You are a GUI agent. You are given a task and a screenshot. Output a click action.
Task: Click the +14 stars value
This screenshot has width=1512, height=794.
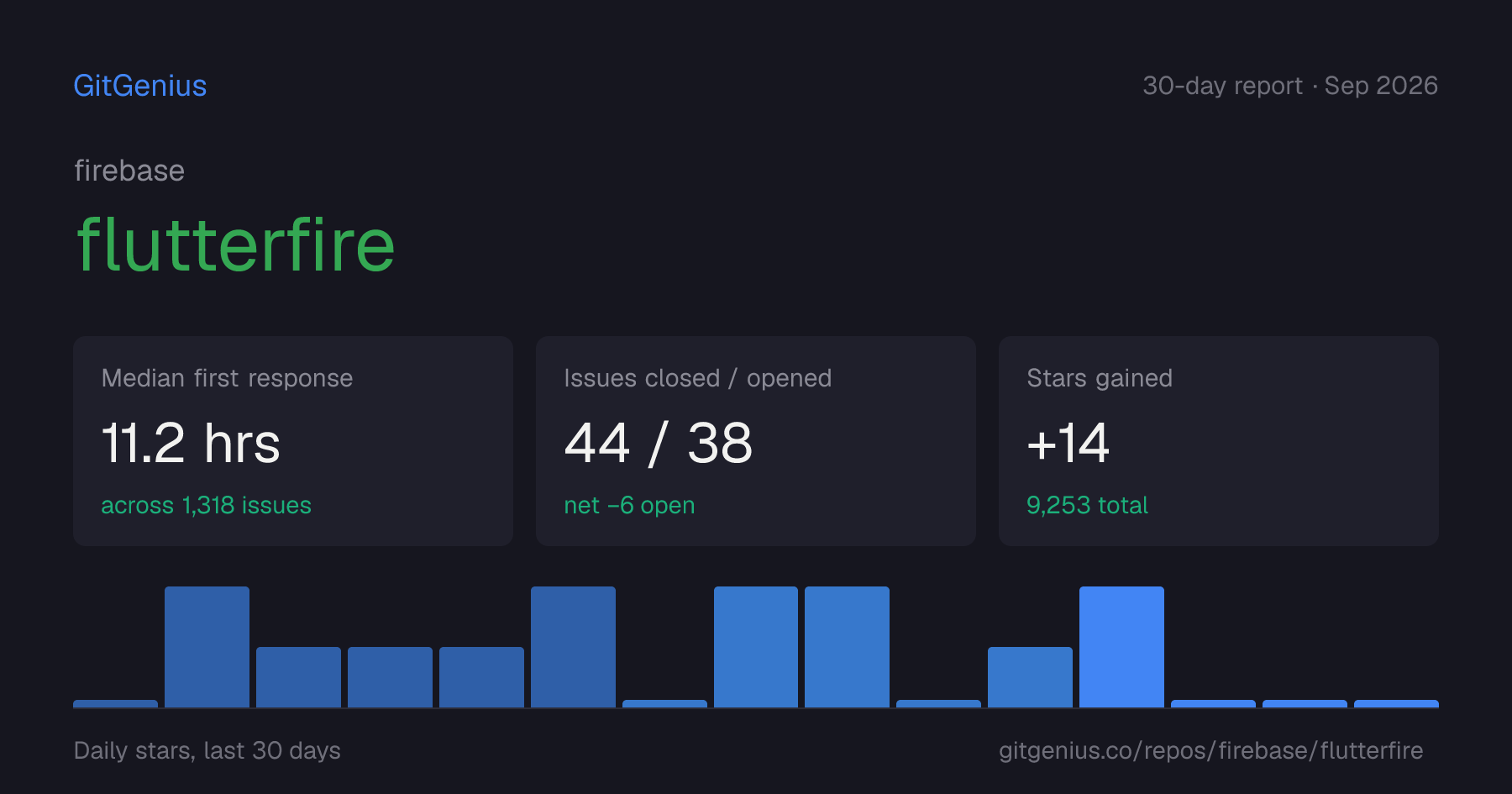pyautogui.click(x=1068, y=443)
